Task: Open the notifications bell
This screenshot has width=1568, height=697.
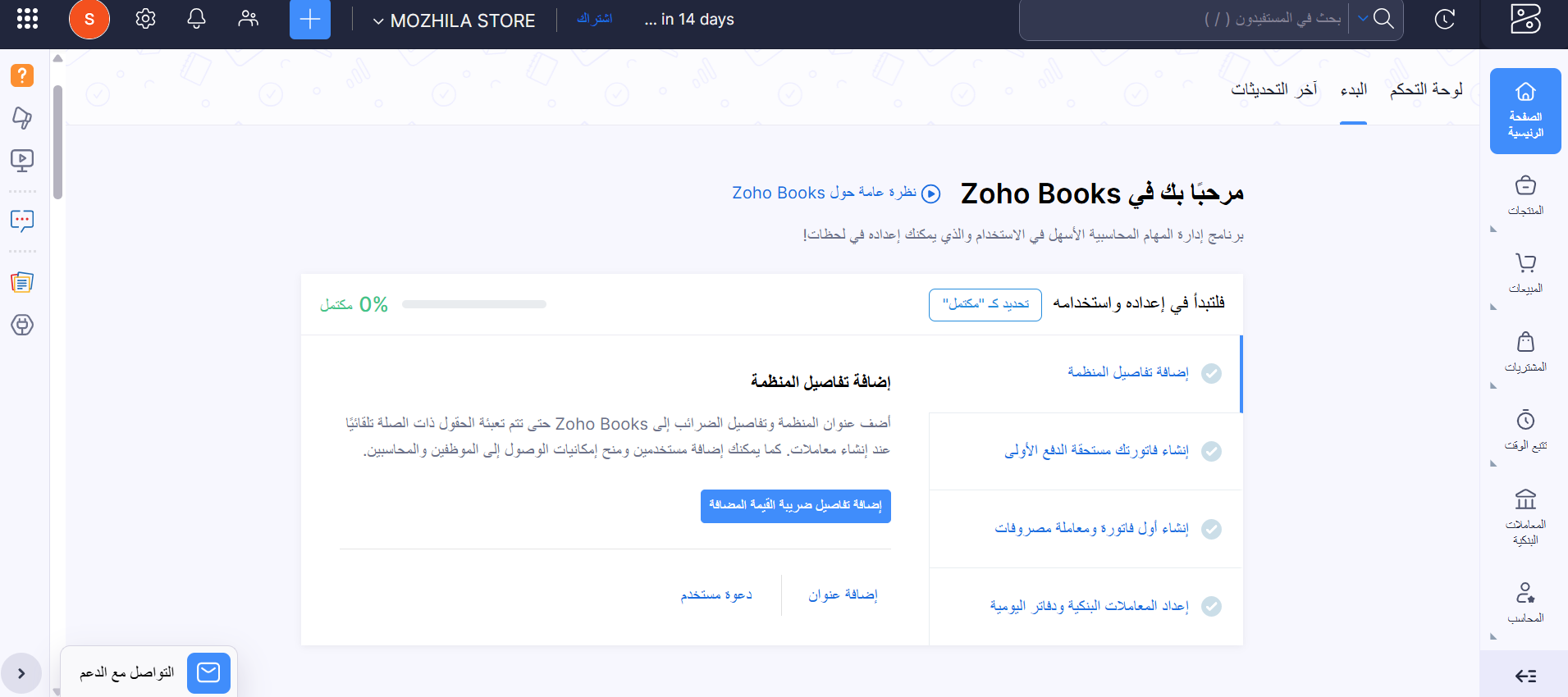Action: coord(196,19)
